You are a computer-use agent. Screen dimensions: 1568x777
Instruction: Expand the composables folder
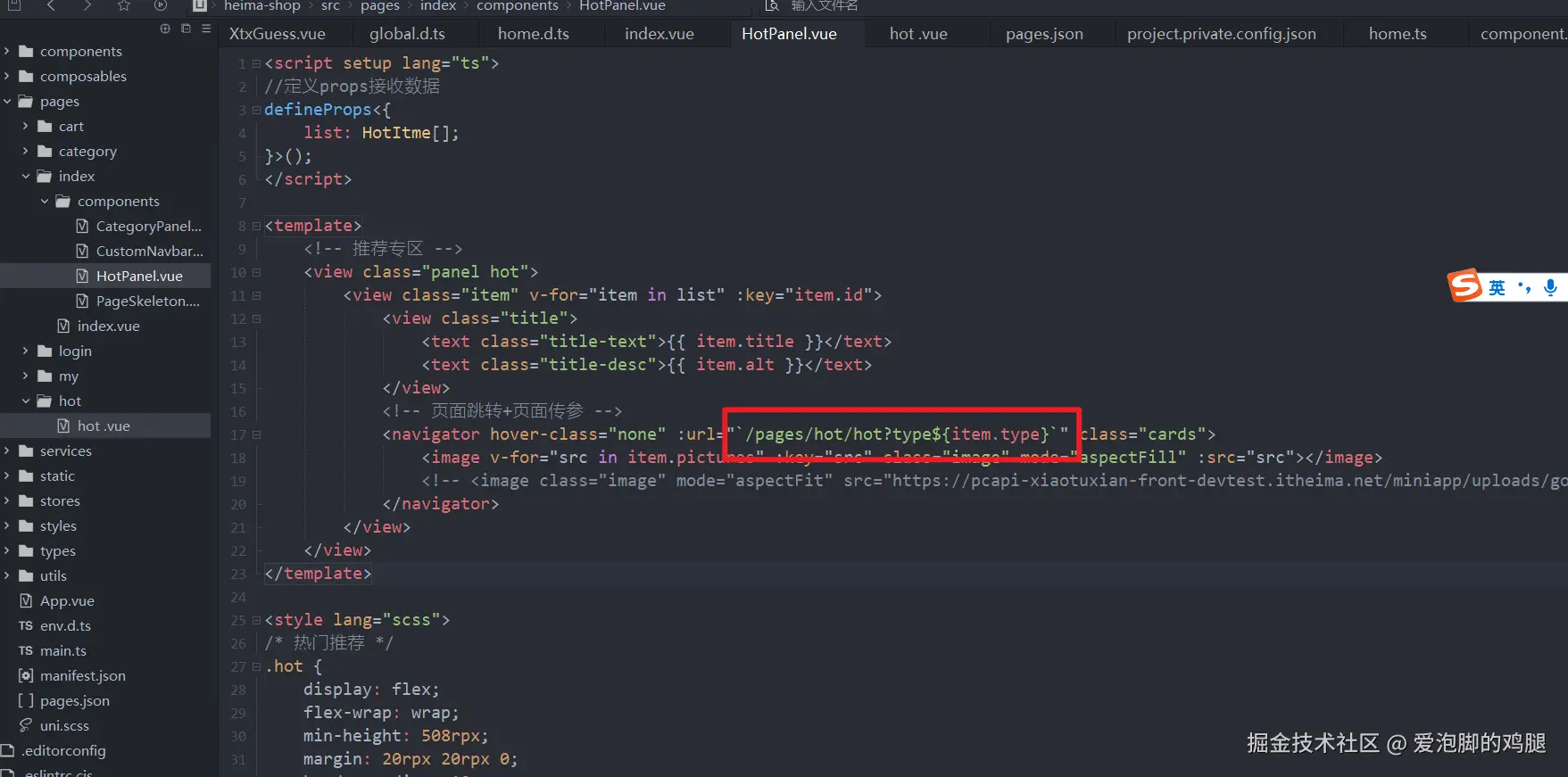point(7,76)
